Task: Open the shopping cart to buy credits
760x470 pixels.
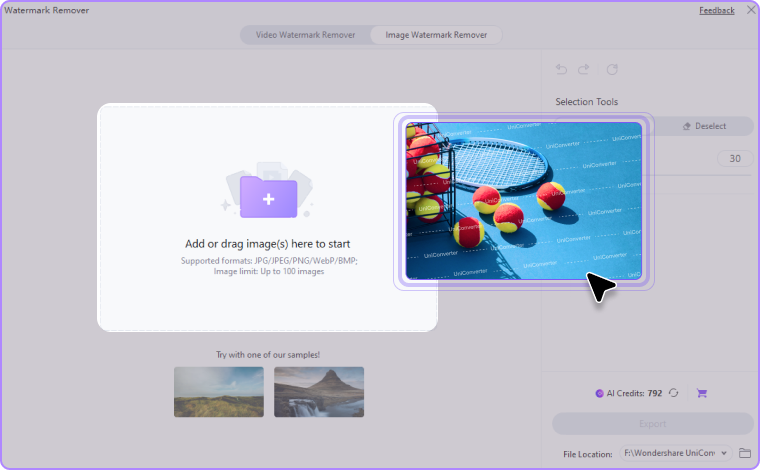Action: point(701,393)
